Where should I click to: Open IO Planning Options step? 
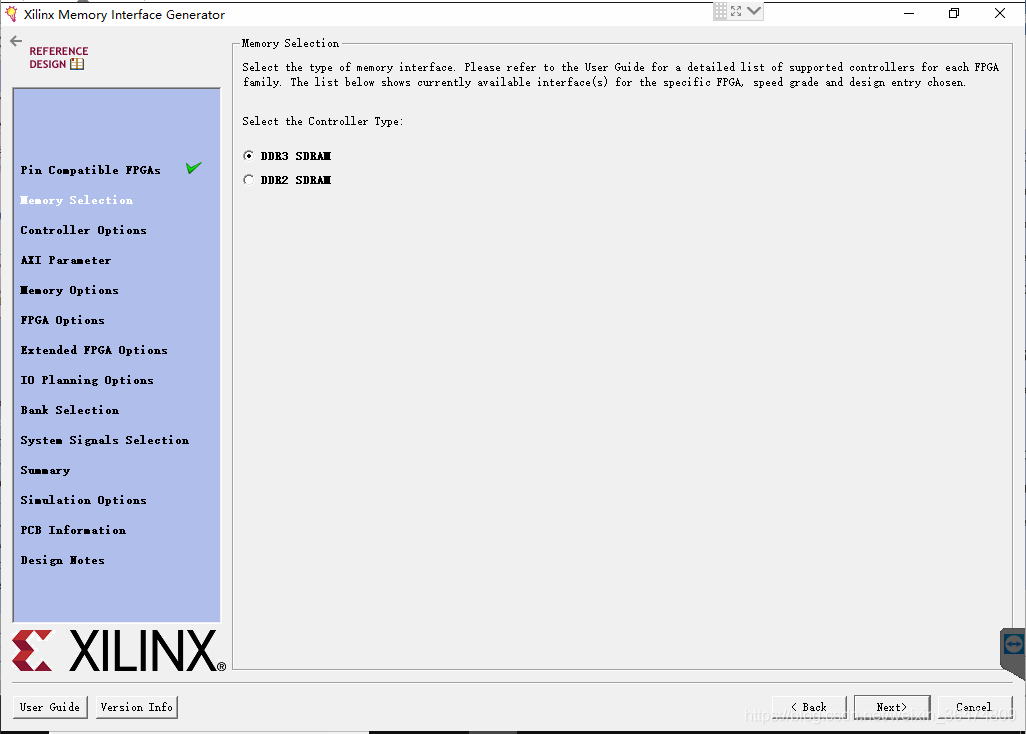point(87,380)
